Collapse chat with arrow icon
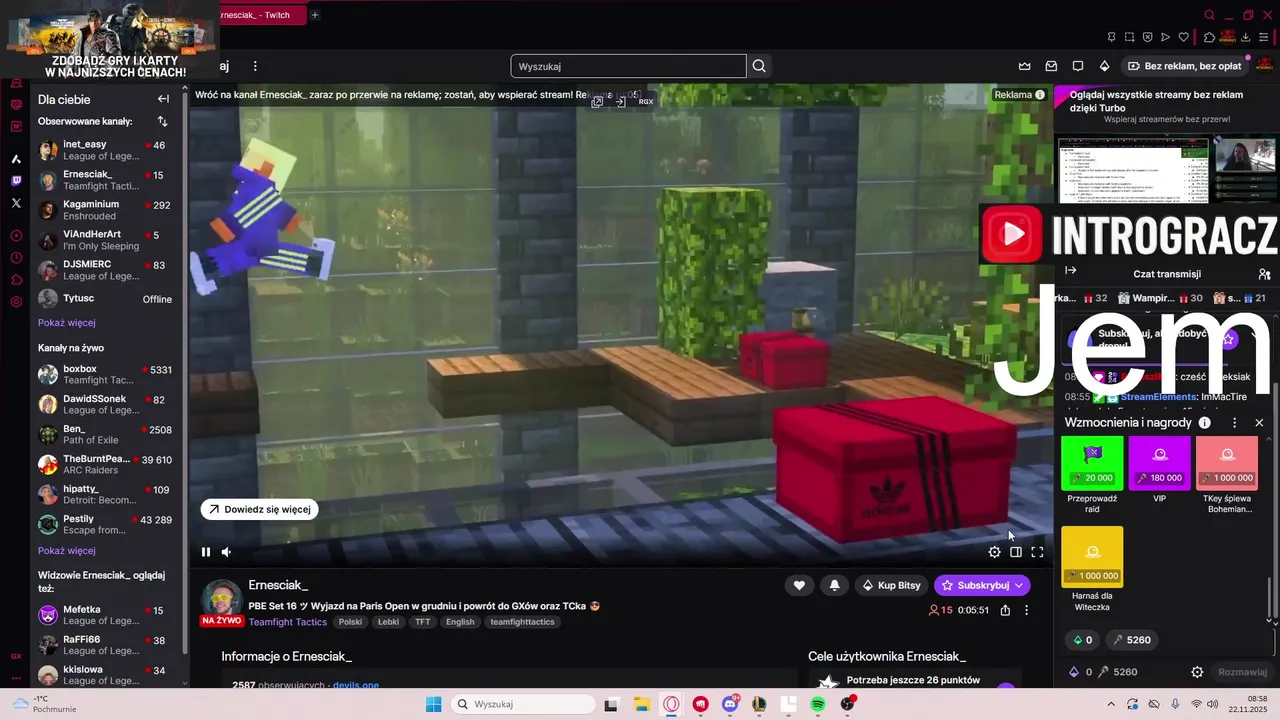Viewport: 1280px width, 720px height. (x=1070, y=270)
